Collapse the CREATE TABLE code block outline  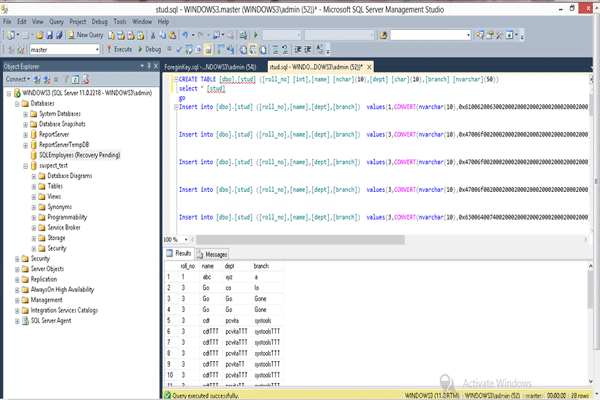click(176, 79)
